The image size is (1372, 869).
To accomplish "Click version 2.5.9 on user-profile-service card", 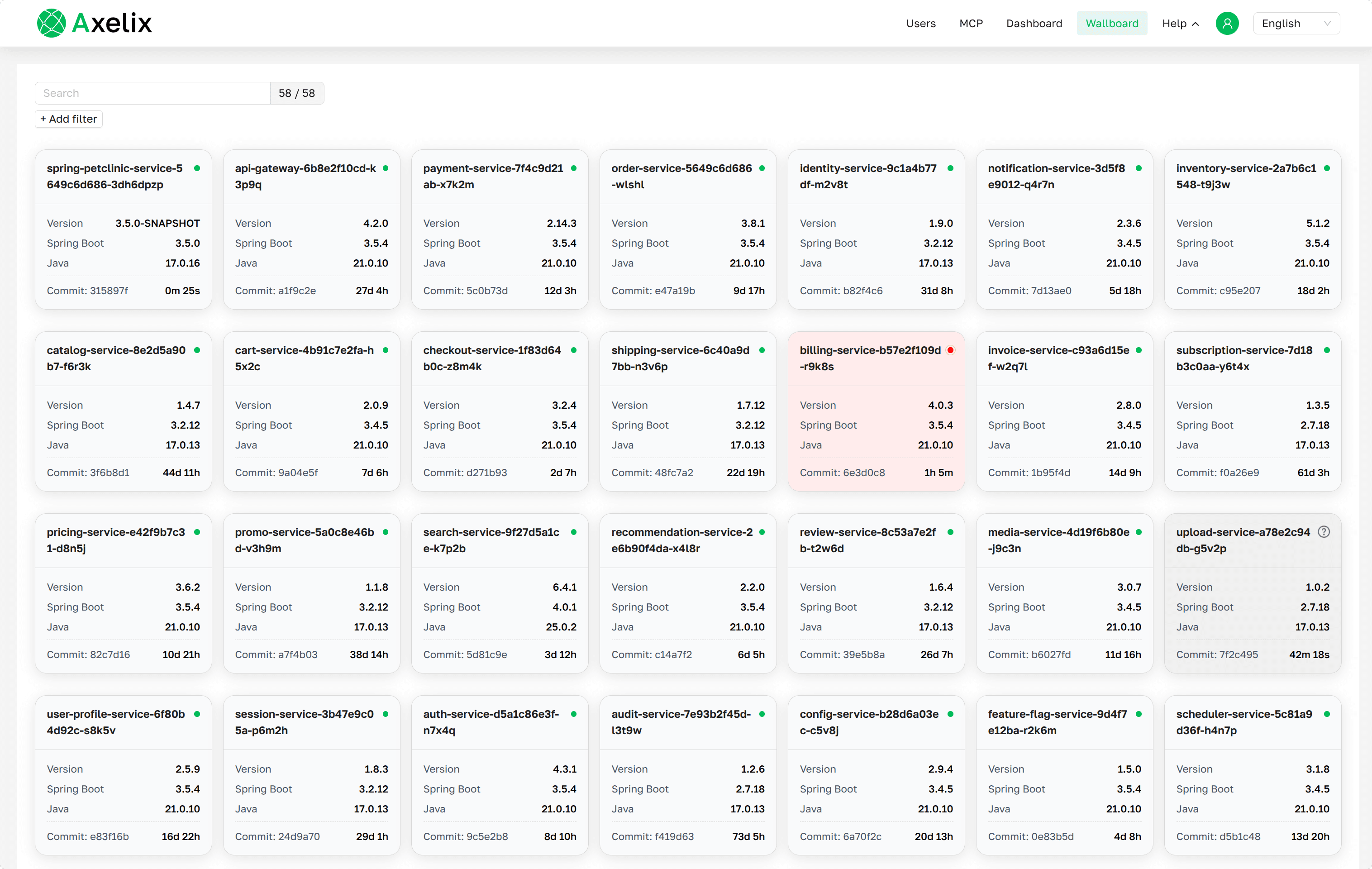I will coord(187,769).
